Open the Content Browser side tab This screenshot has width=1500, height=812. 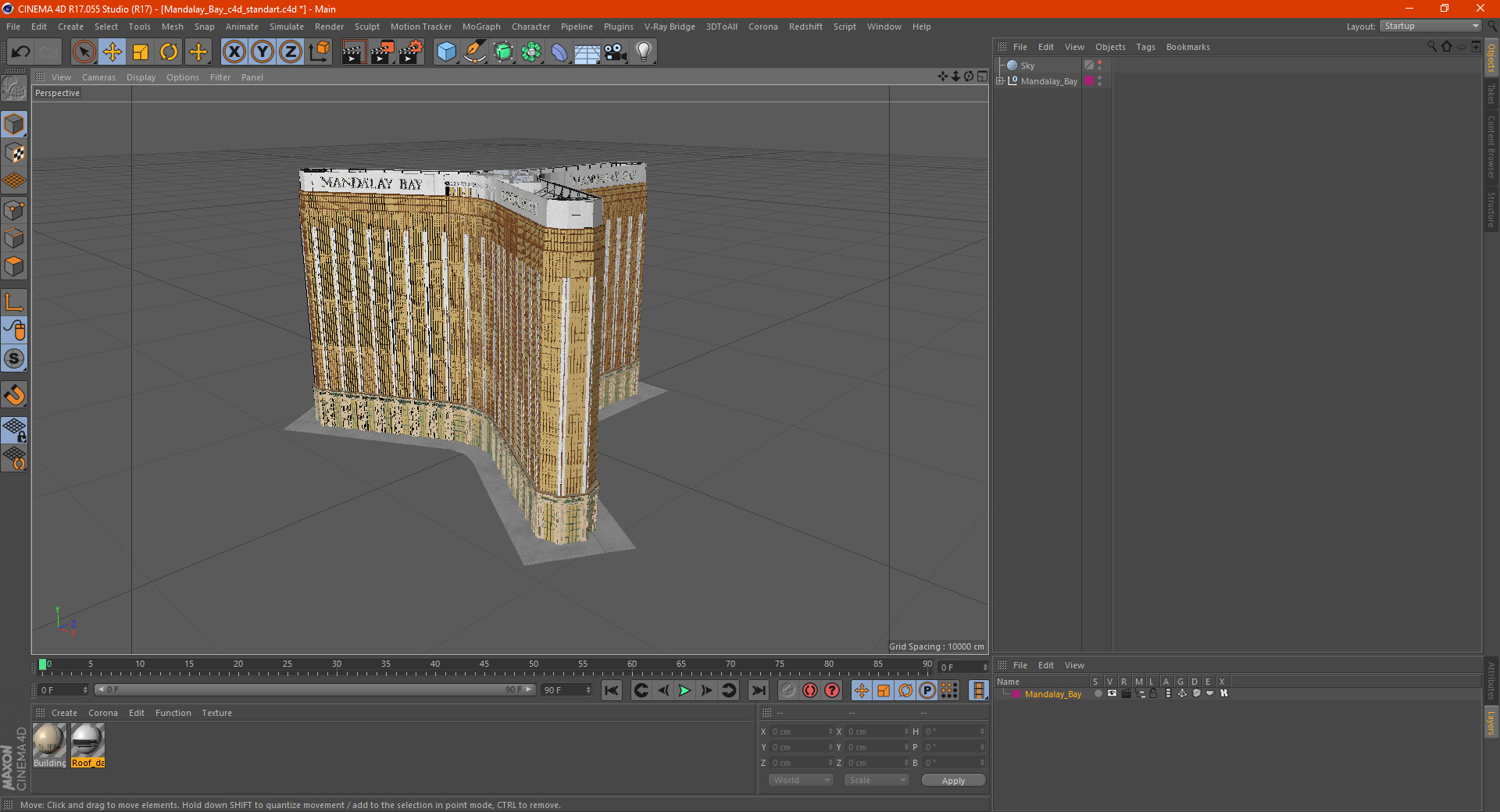pyautogui.click(x=1491, y=148)
